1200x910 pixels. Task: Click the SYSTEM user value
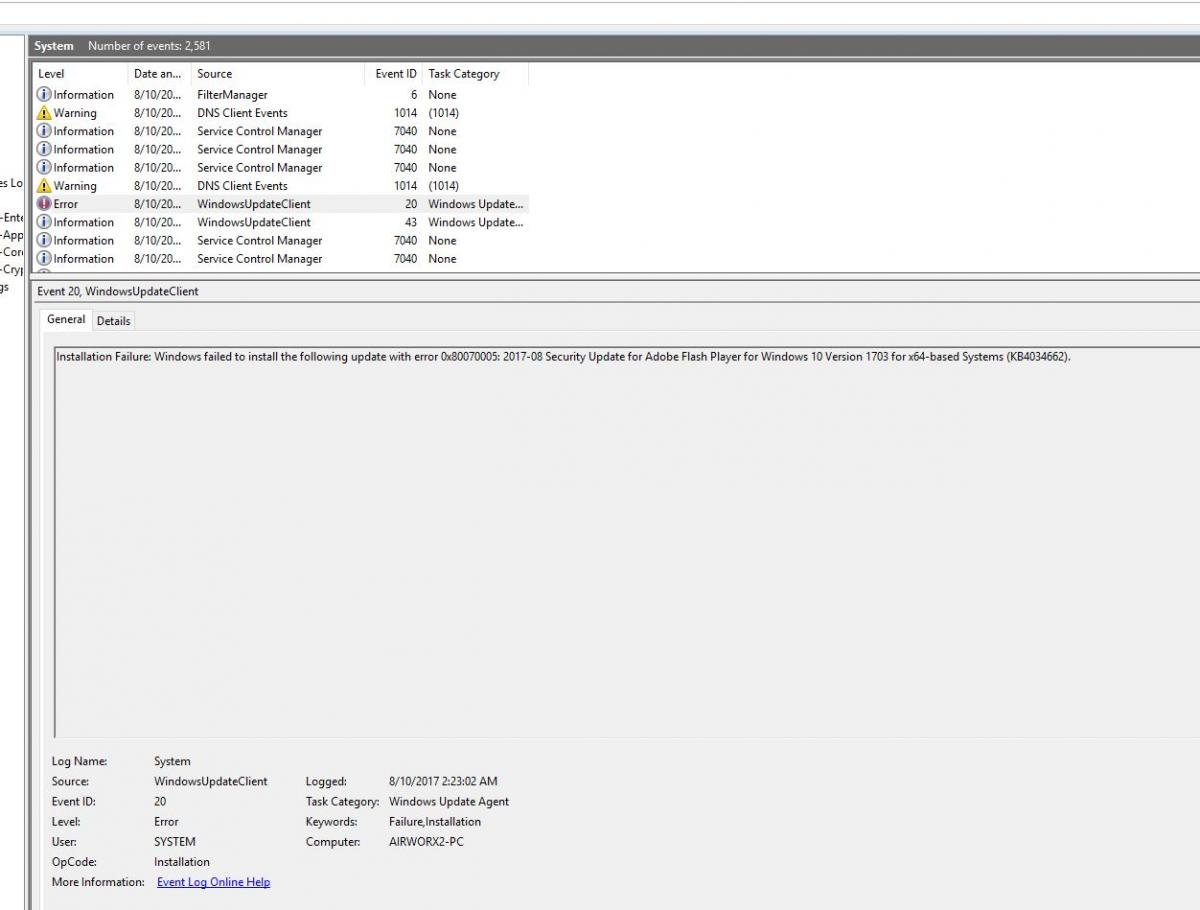click(175, 841)
